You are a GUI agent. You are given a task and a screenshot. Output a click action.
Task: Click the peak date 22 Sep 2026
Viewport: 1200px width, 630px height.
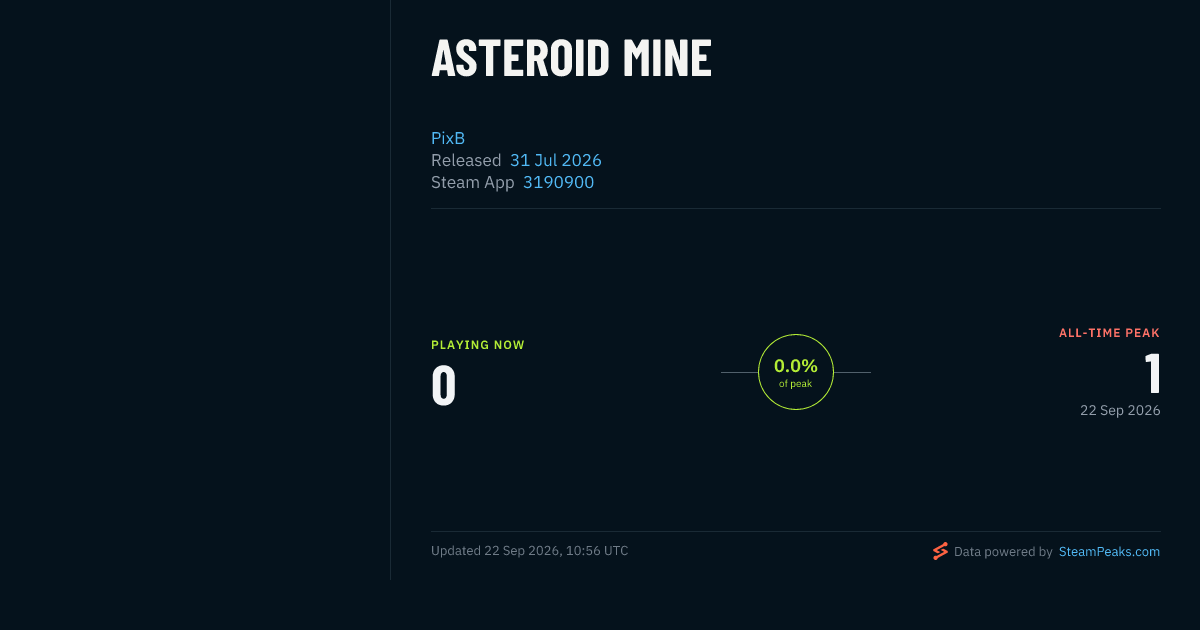point(1120,410)
